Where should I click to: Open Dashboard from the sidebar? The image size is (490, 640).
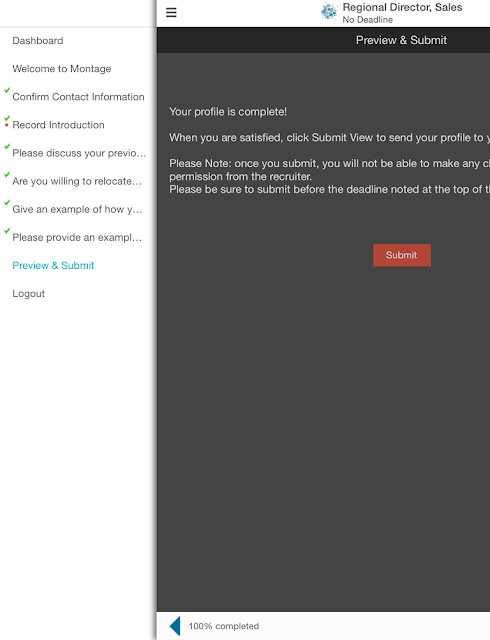click(x=38, y=41)
